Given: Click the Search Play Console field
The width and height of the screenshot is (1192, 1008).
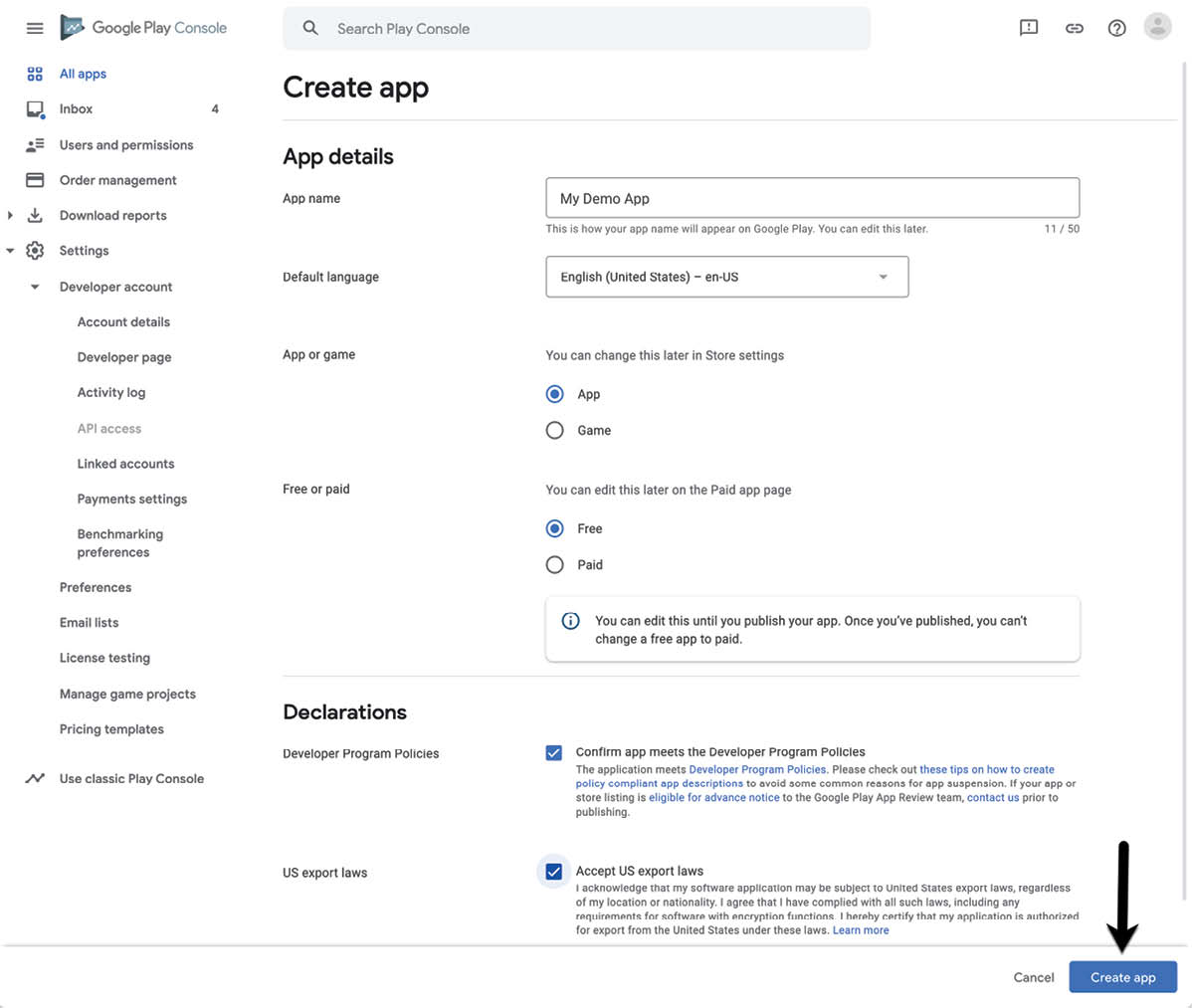Looking at the screenshot, I should pos(576,28).
